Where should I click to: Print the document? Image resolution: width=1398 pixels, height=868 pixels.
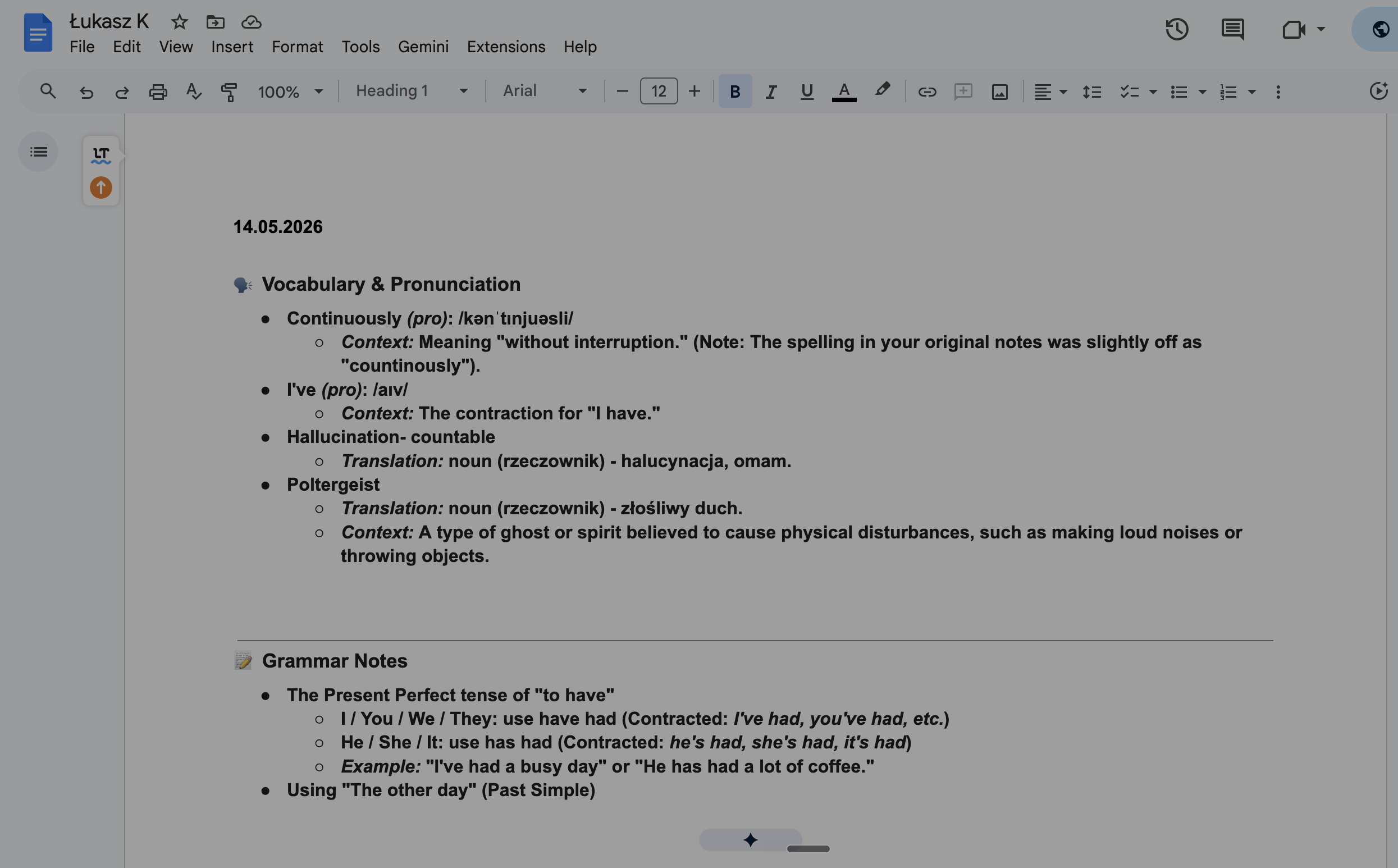(158, 92)
